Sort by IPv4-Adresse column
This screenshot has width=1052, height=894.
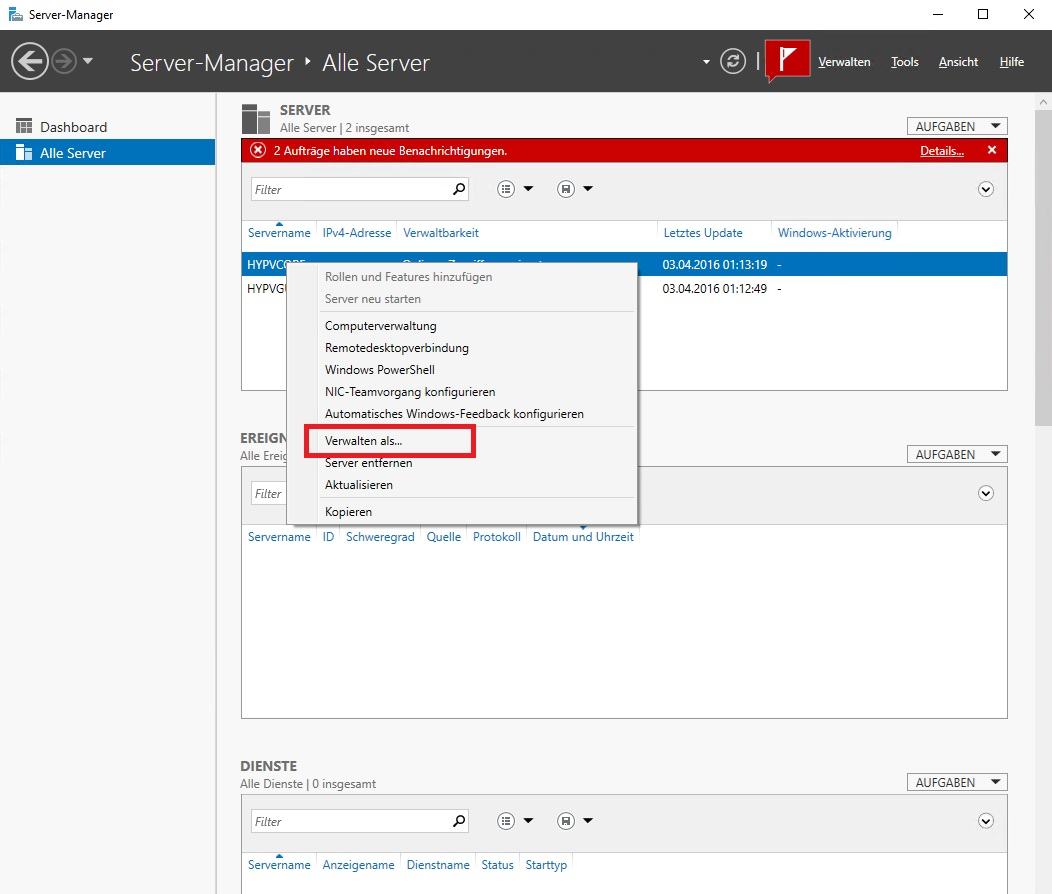pyautogui.click(x=356, y=233)
